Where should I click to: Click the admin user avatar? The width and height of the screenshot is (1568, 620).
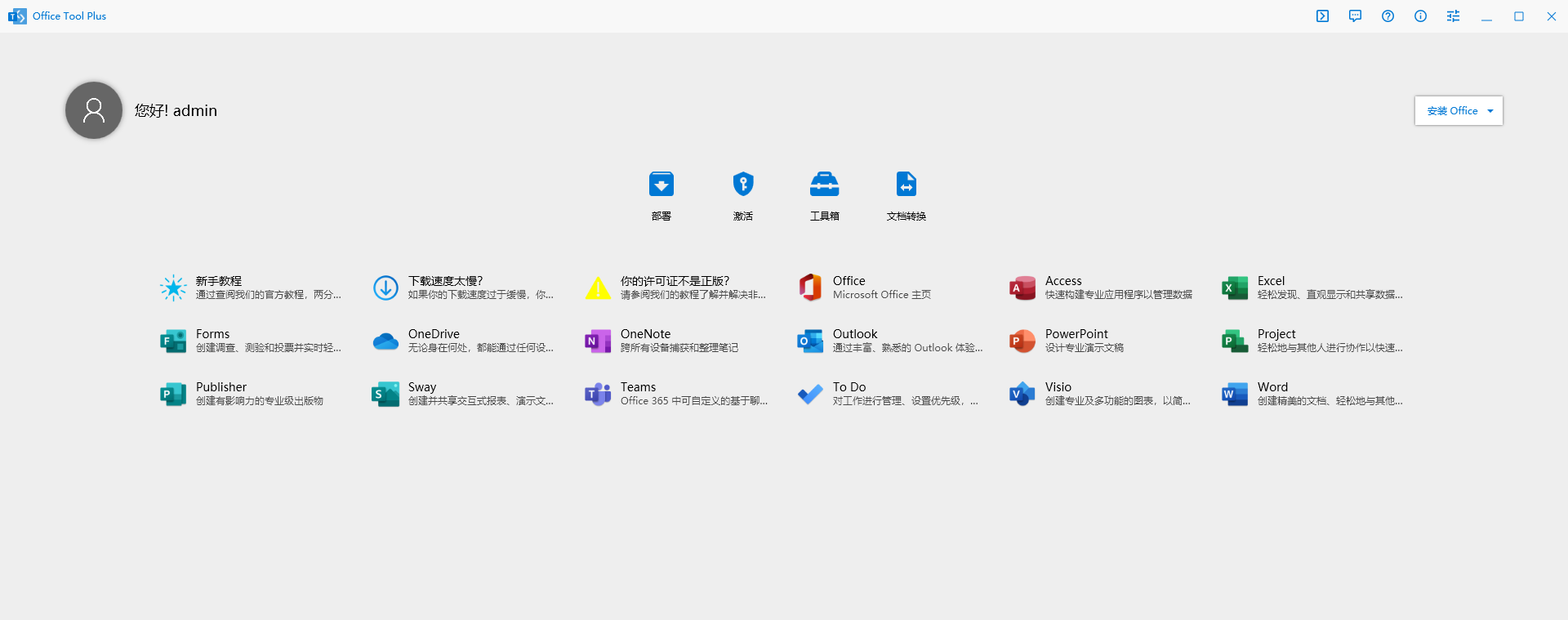click(94, 110)
